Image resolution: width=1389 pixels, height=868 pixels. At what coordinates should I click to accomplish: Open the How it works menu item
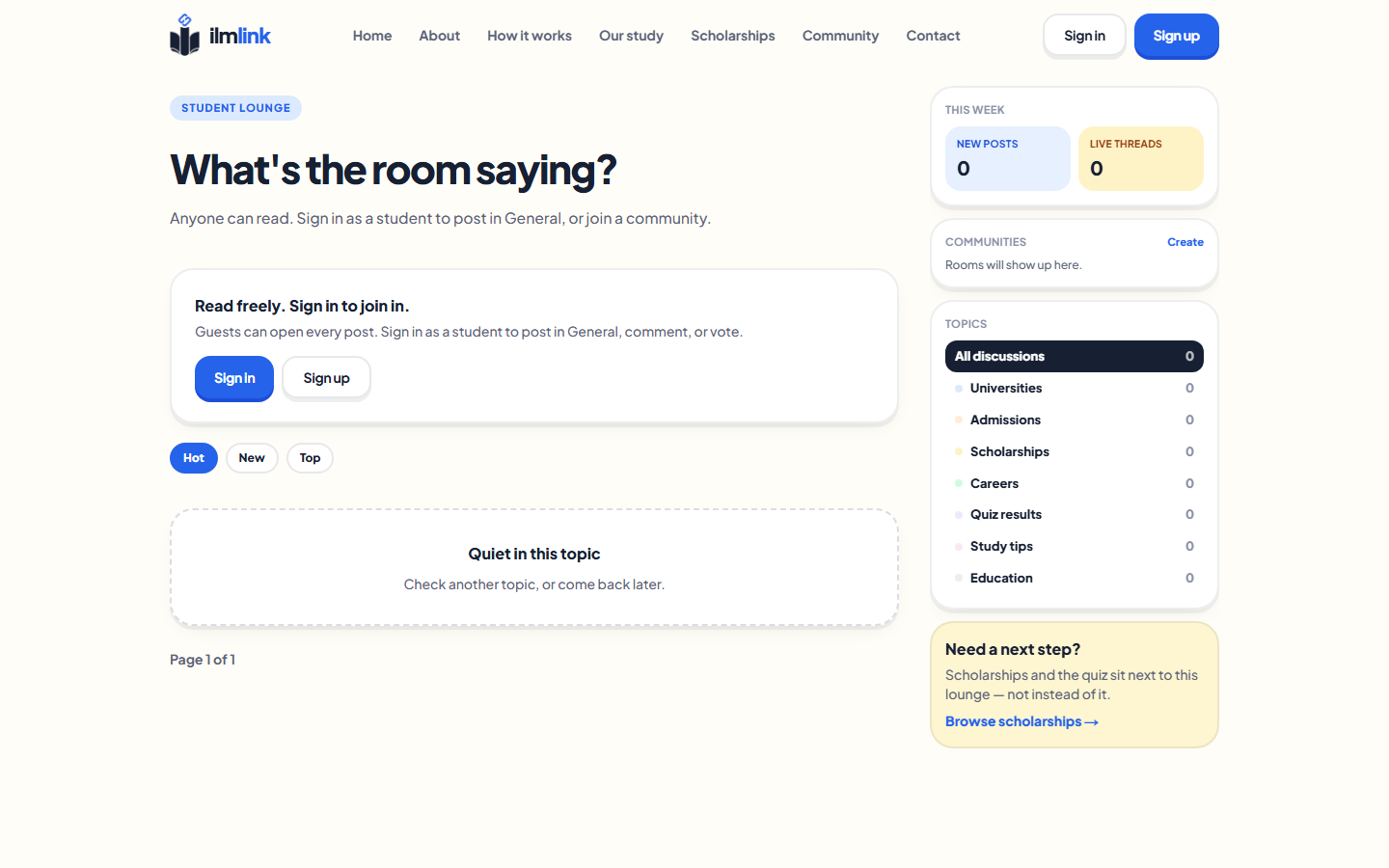click(530, 36)
